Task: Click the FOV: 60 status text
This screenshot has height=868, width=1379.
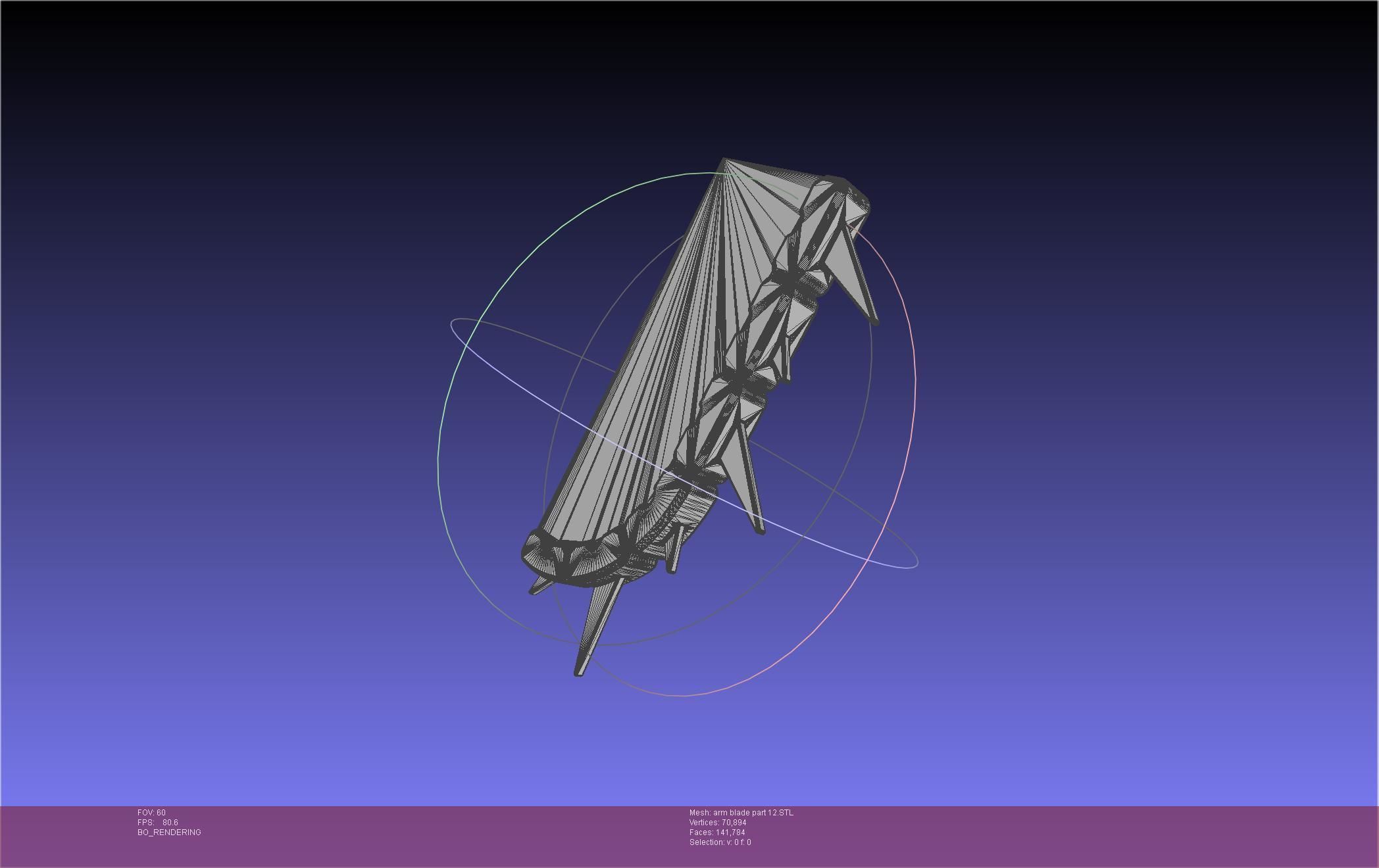Action: pos(151,813)
